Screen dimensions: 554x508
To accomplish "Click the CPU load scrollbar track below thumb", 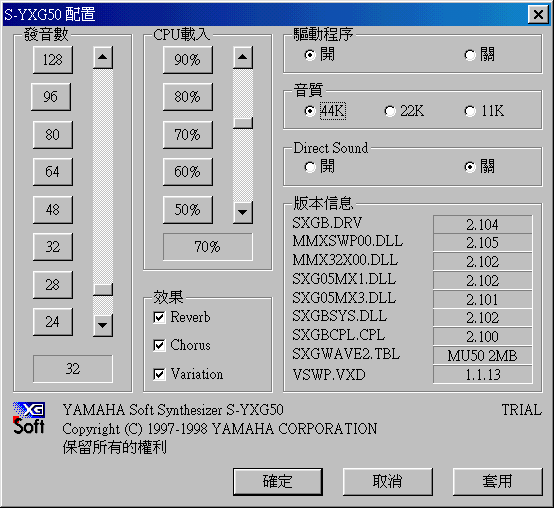I will (x=243, y=165).
